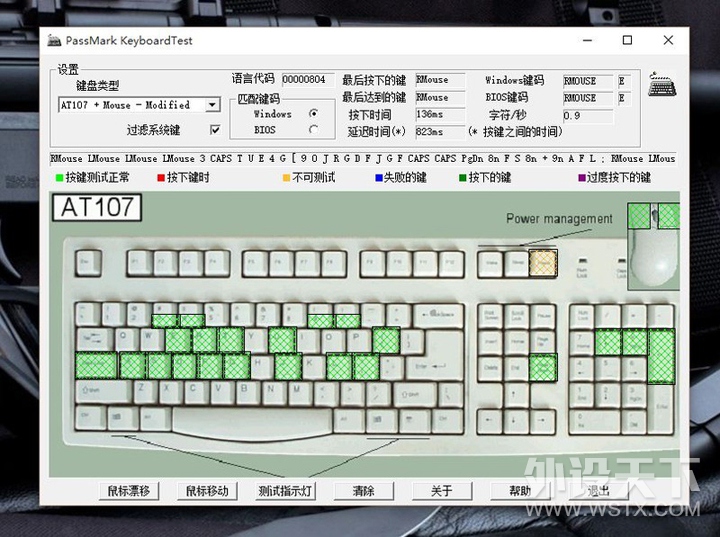Click the K key on keyboard image
Screen dimensions: 720x537
point(314,366)
